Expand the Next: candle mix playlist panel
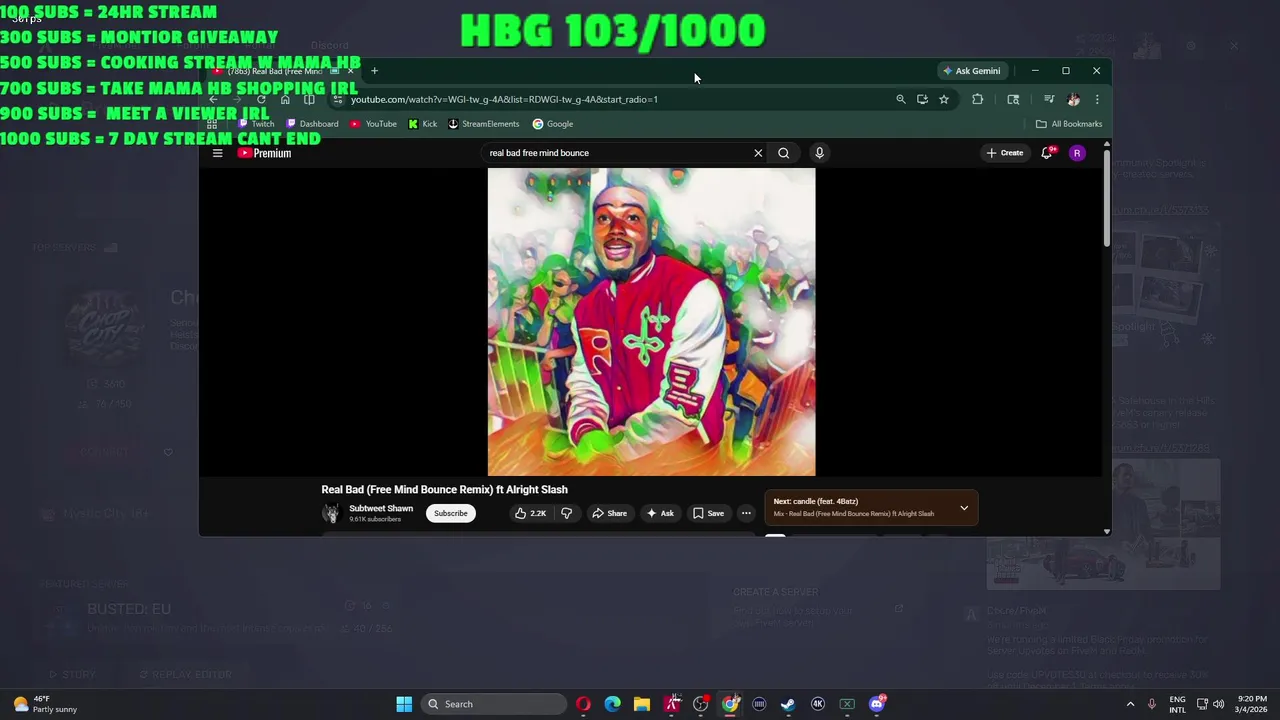The width and height of the screenshot is (1280, 720). (x=964, y=508)
